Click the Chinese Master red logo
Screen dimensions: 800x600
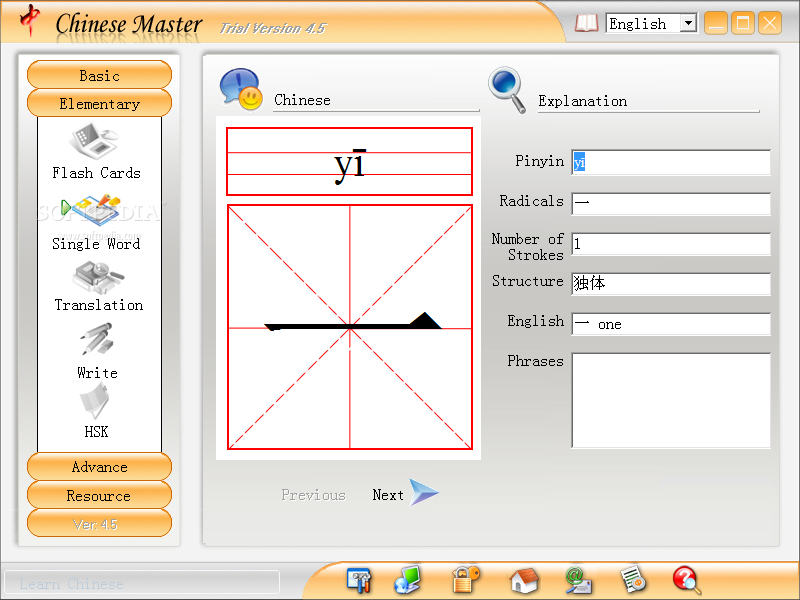click(30, 20)
